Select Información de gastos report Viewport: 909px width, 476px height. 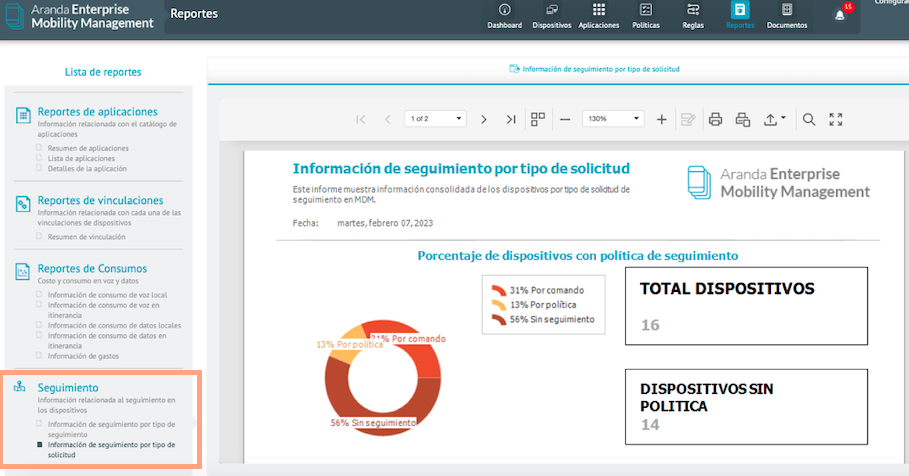83,356
